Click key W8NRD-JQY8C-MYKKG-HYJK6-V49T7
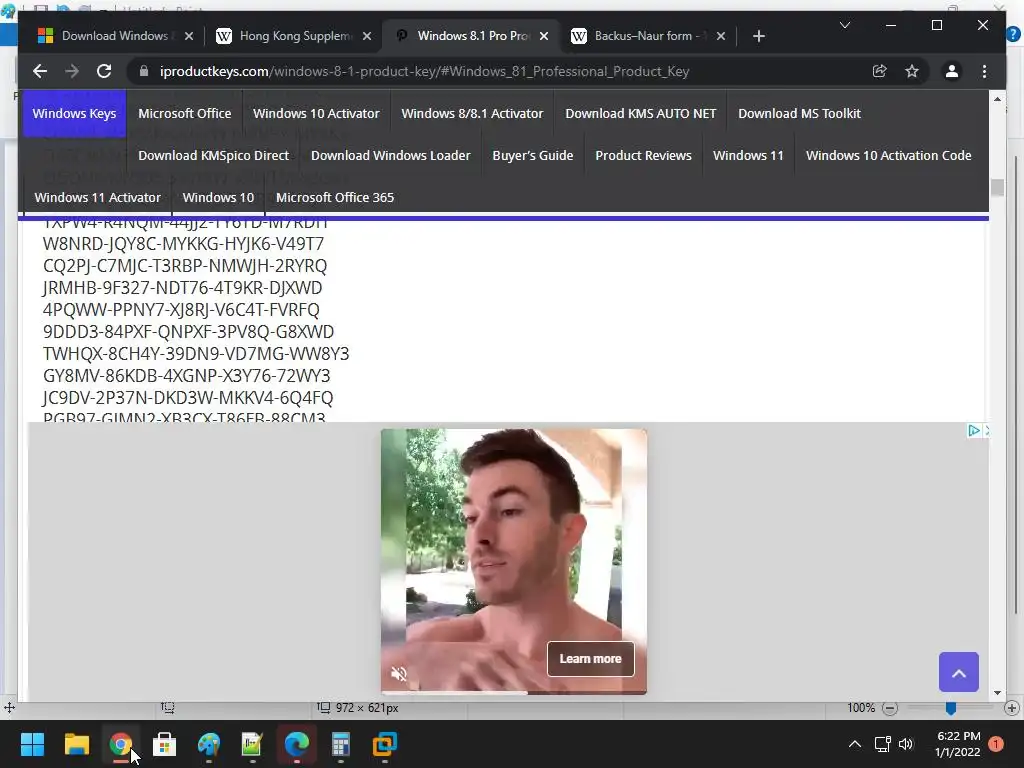1024x768 pixels. [184, 244]
